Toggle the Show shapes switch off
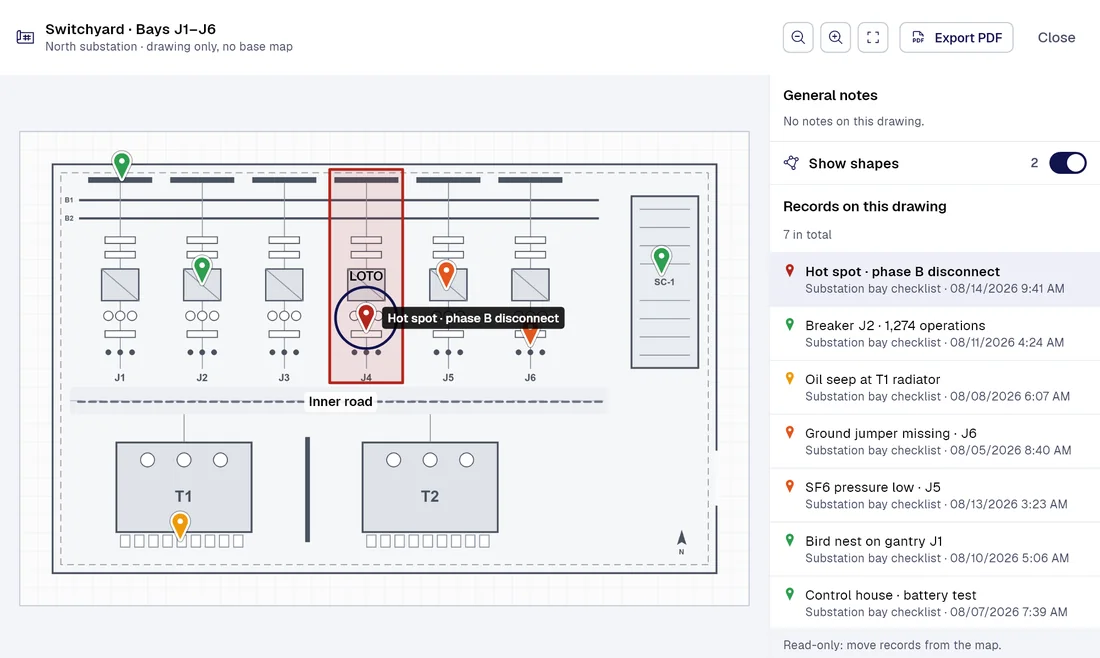The width and height of the screenshot is (1100, 658). [1068, 163]
